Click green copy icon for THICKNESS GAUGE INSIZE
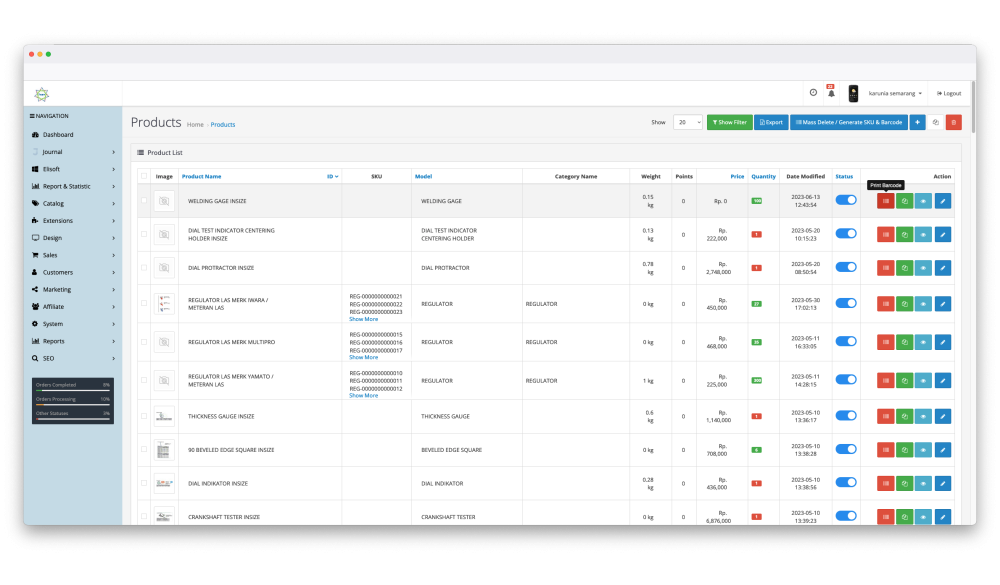 (x=904, y=416)
